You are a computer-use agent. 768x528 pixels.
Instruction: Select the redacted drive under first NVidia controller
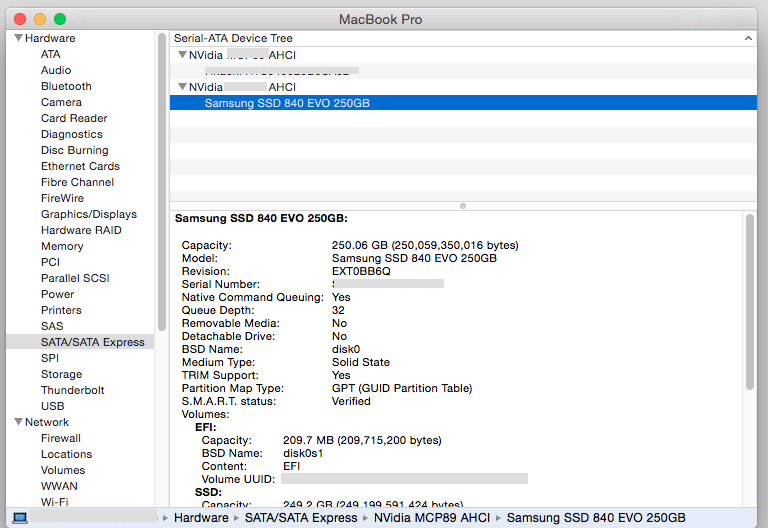tap(463, 71)
